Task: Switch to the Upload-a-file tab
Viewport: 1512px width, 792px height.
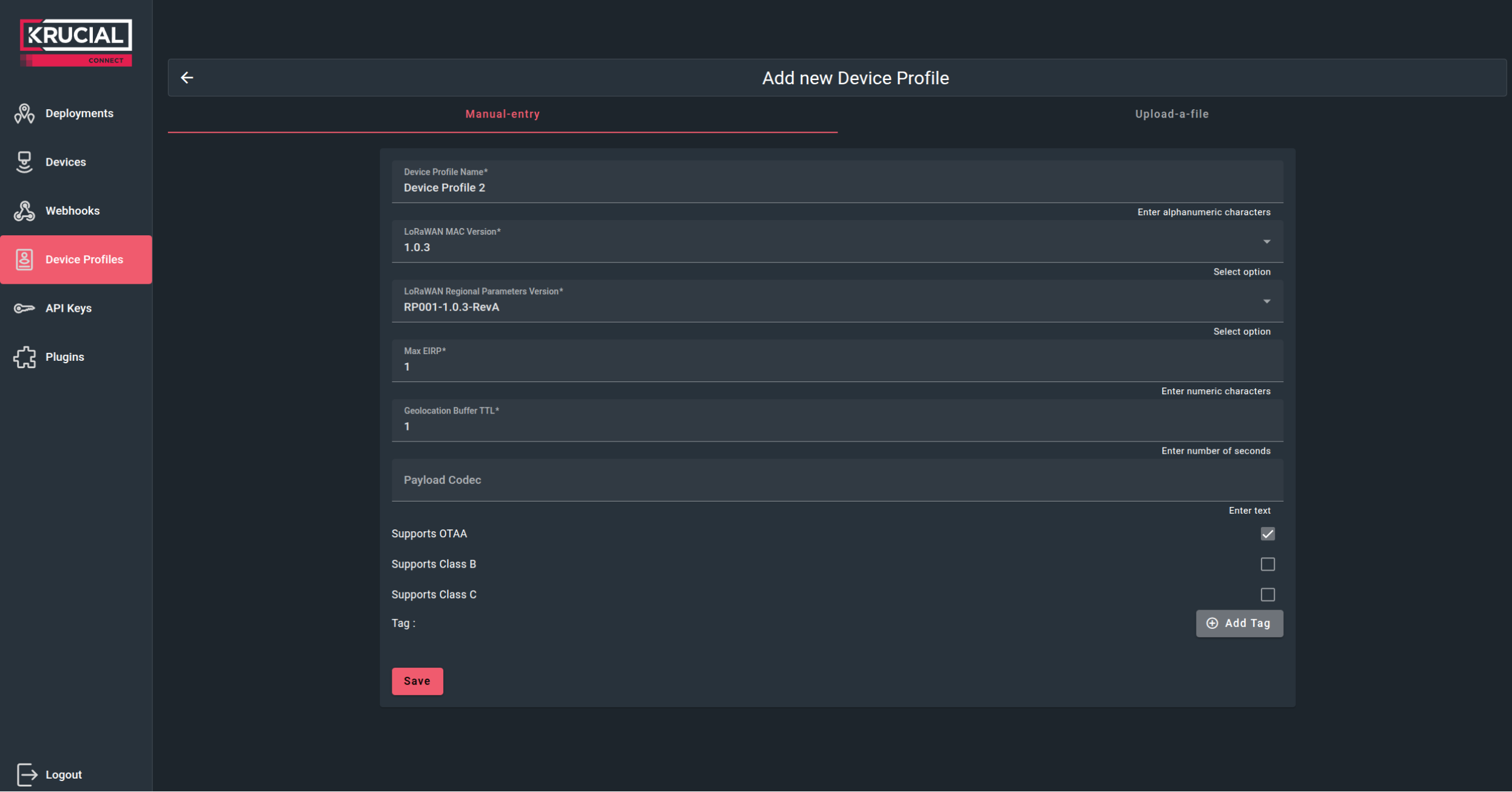Action: pyautogui.click(x=1171, y=113)
